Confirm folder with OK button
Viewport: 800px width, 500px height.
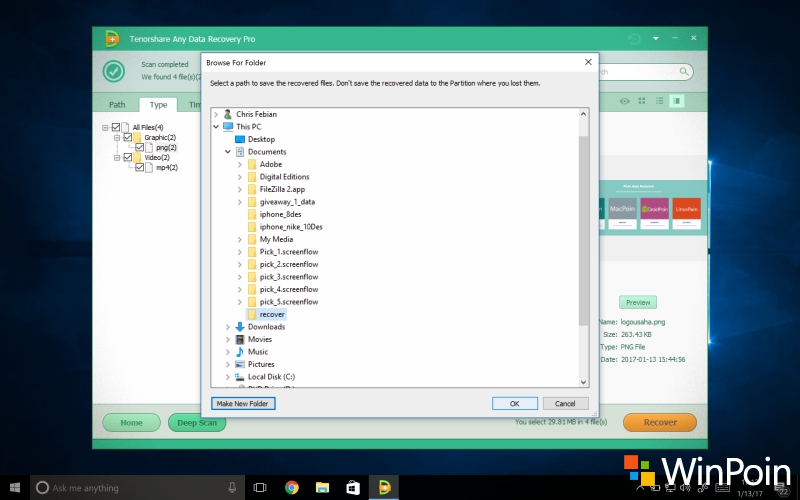[515, 404]
